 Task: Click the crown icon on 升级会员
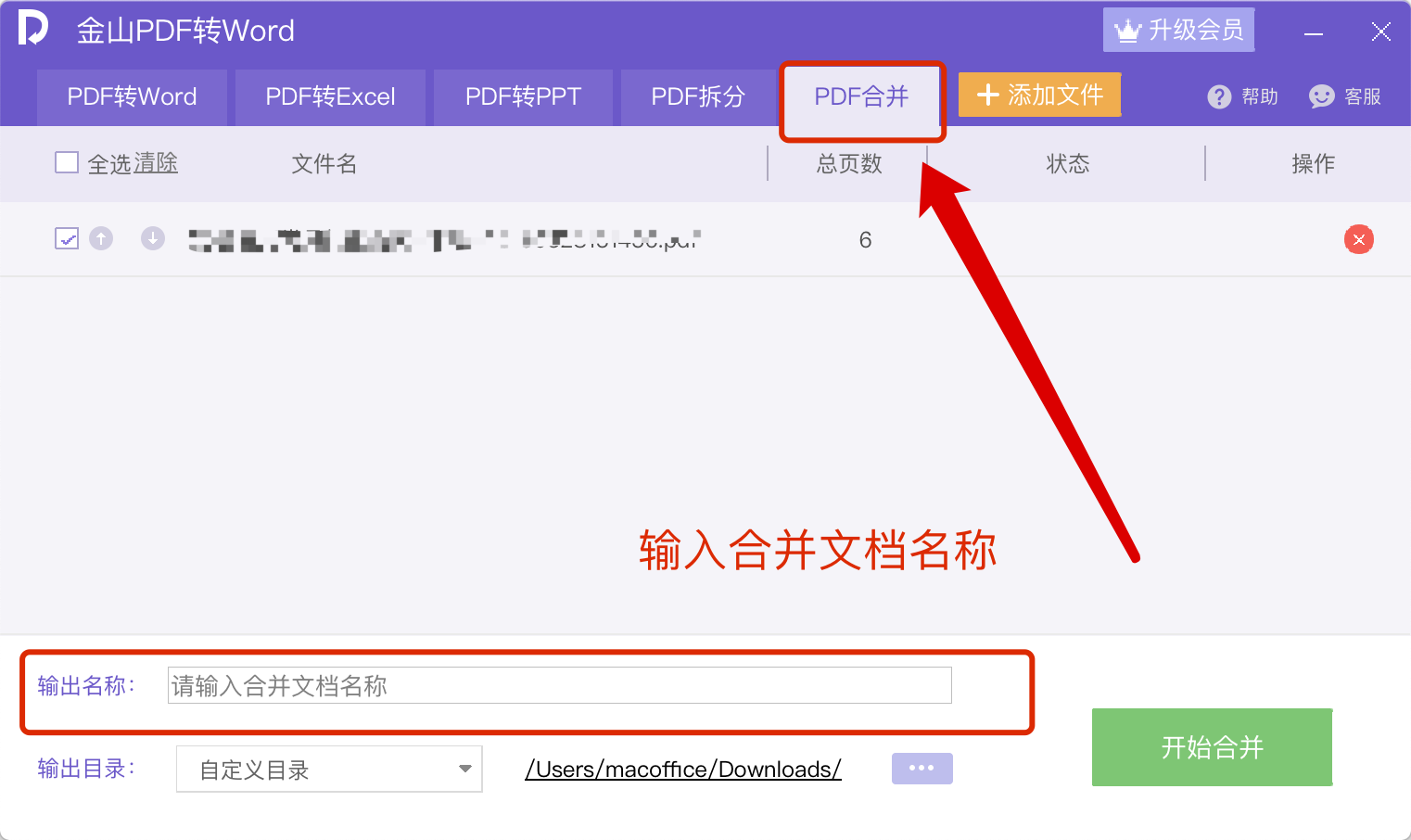1127,31
